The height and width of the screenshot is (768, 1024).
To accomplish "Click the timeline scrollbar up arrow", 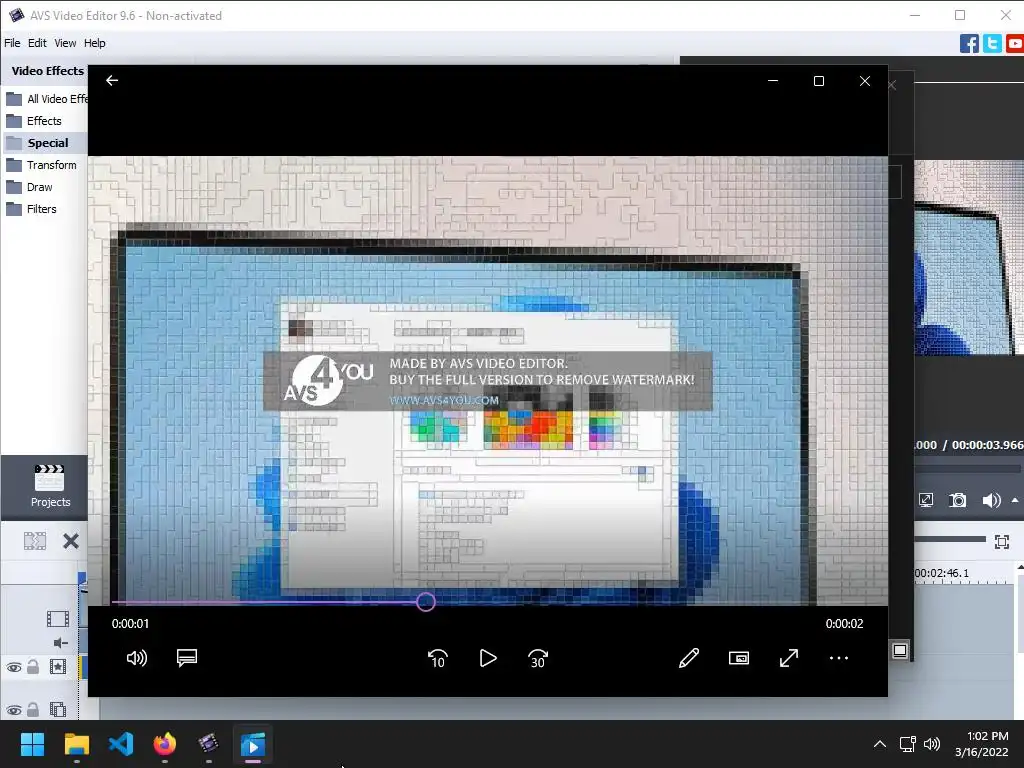I will (x=1020, y=568).
